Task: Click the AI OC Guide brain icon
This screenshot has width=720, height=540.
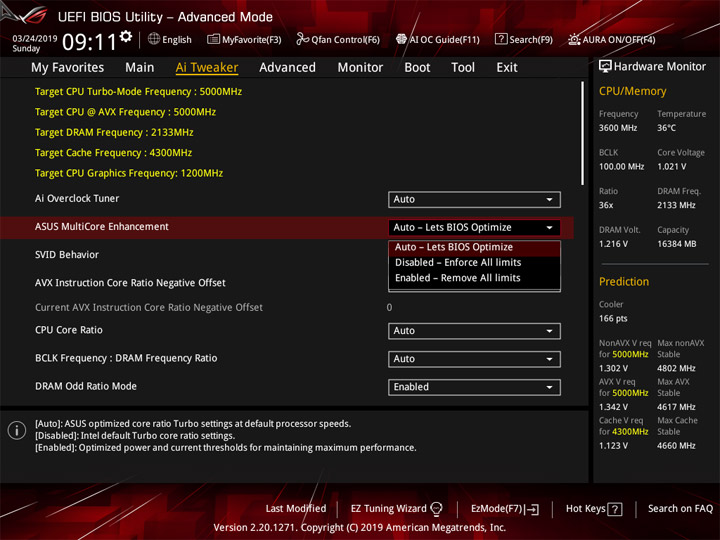Action: [x=401, y=39]
